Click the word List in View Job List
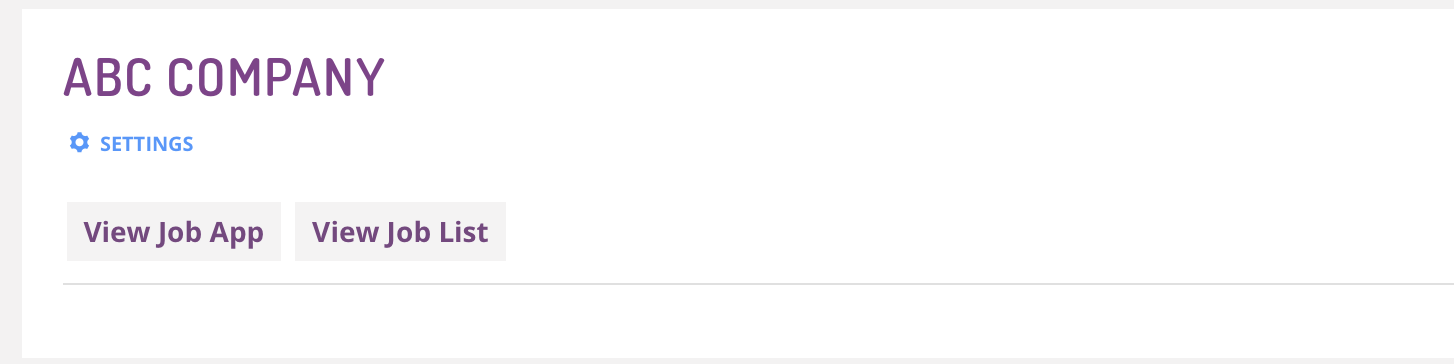The image size is (1454, 364). coord(463,232)
